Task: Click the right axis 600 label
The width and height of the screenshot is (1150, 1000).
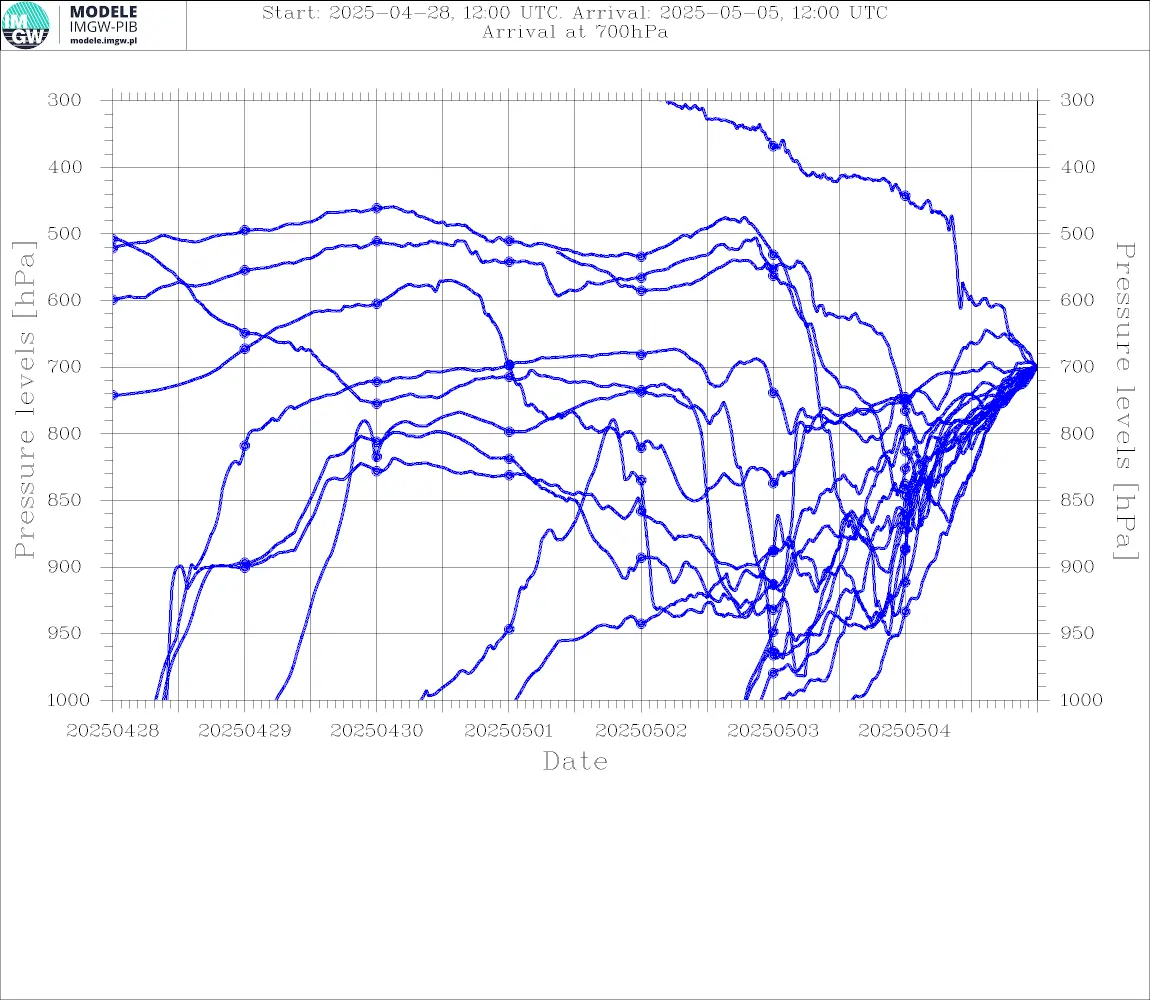Action: tap(1077, 300)
